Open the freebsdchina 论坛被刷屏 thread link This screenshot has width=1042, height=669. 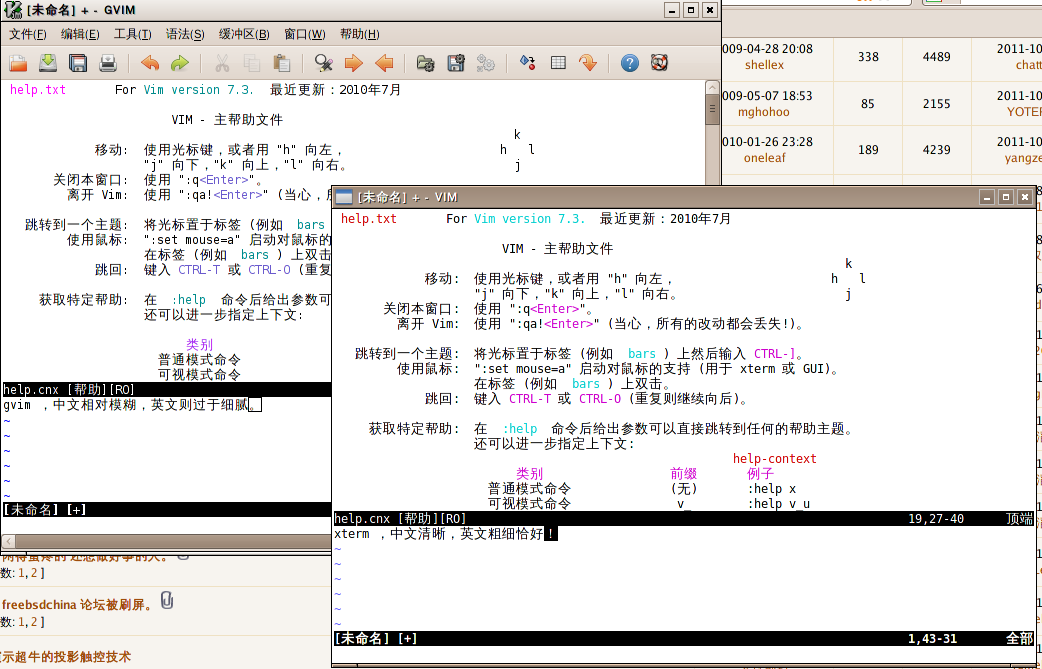click(x=78, y=605)
